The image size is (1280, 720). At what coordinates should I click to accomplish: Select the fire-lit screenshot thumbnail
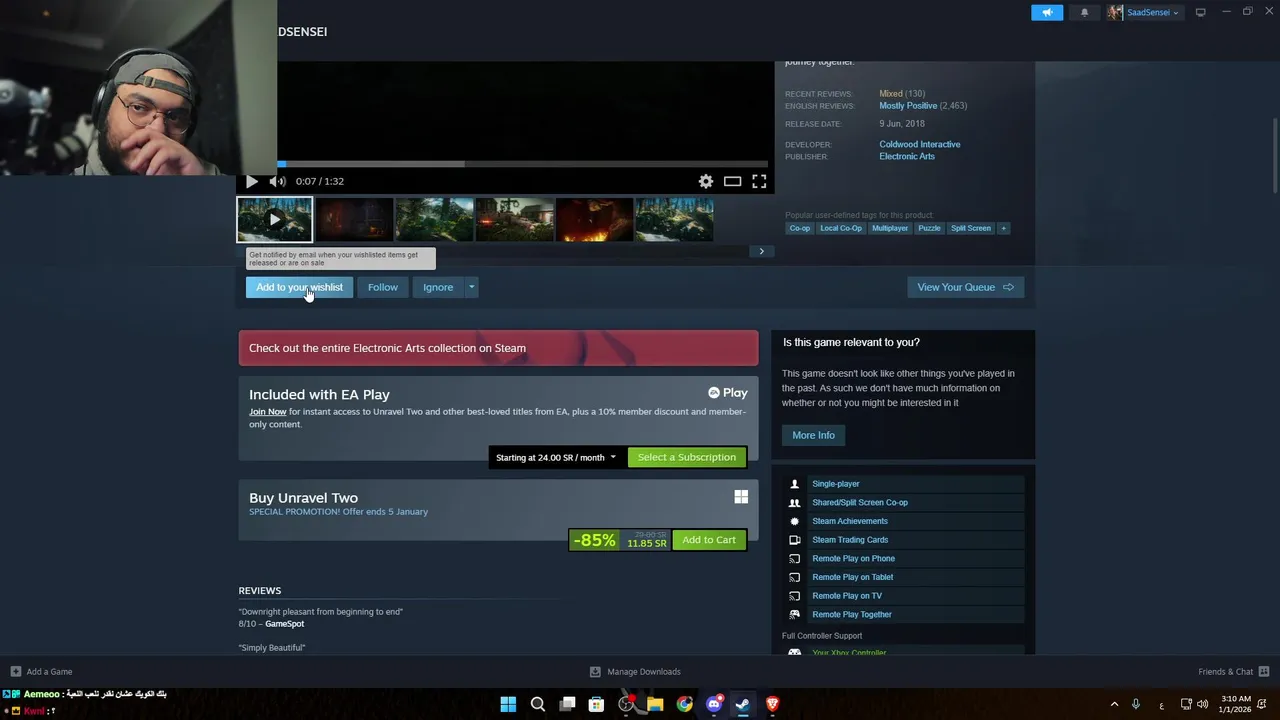[594, 220]
